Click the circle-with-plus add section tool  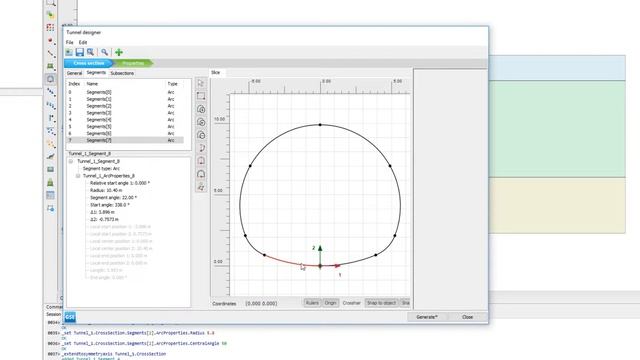click(201, 109)
